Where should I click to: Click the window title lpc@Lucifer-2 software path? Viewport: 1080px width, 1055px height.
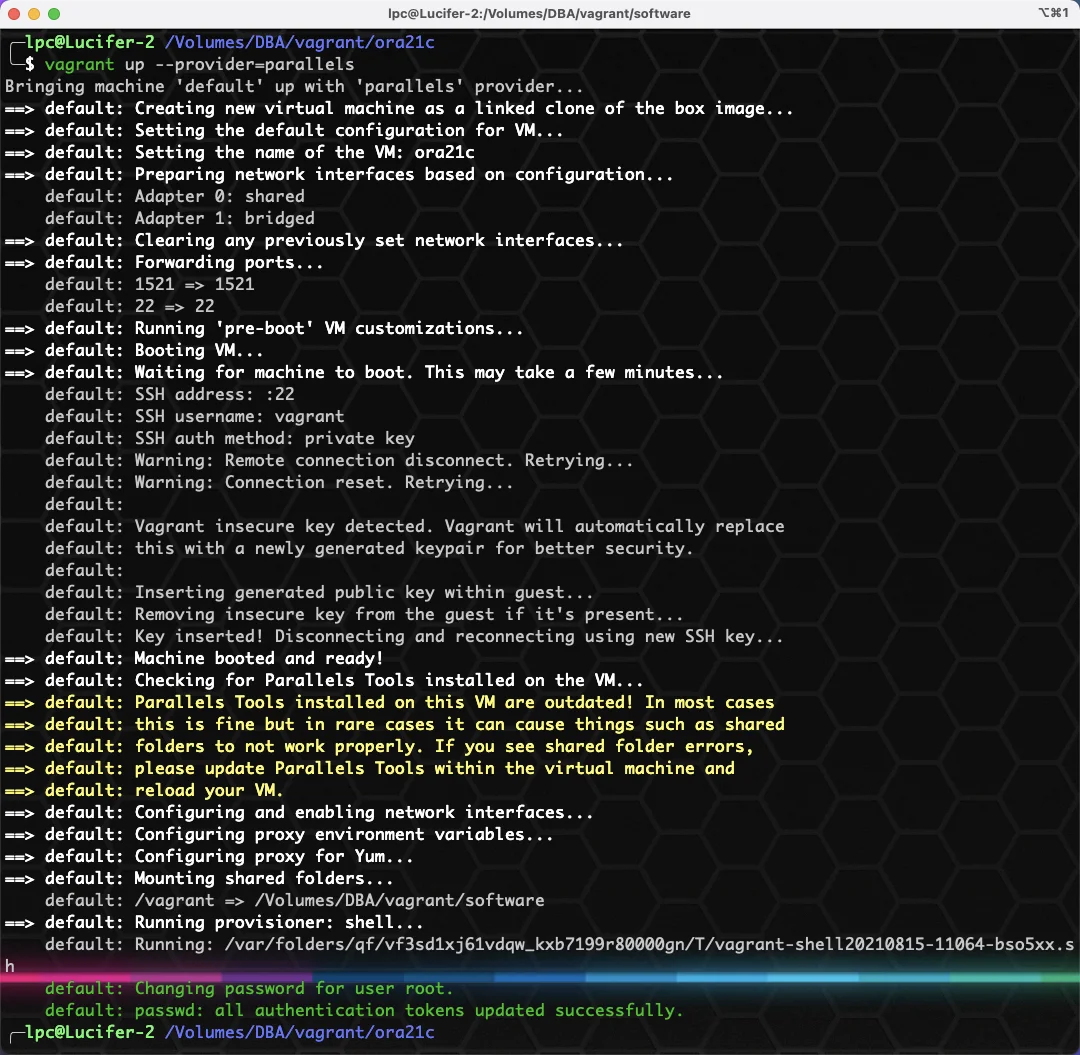pyautogui.click(x=539, y=14)
